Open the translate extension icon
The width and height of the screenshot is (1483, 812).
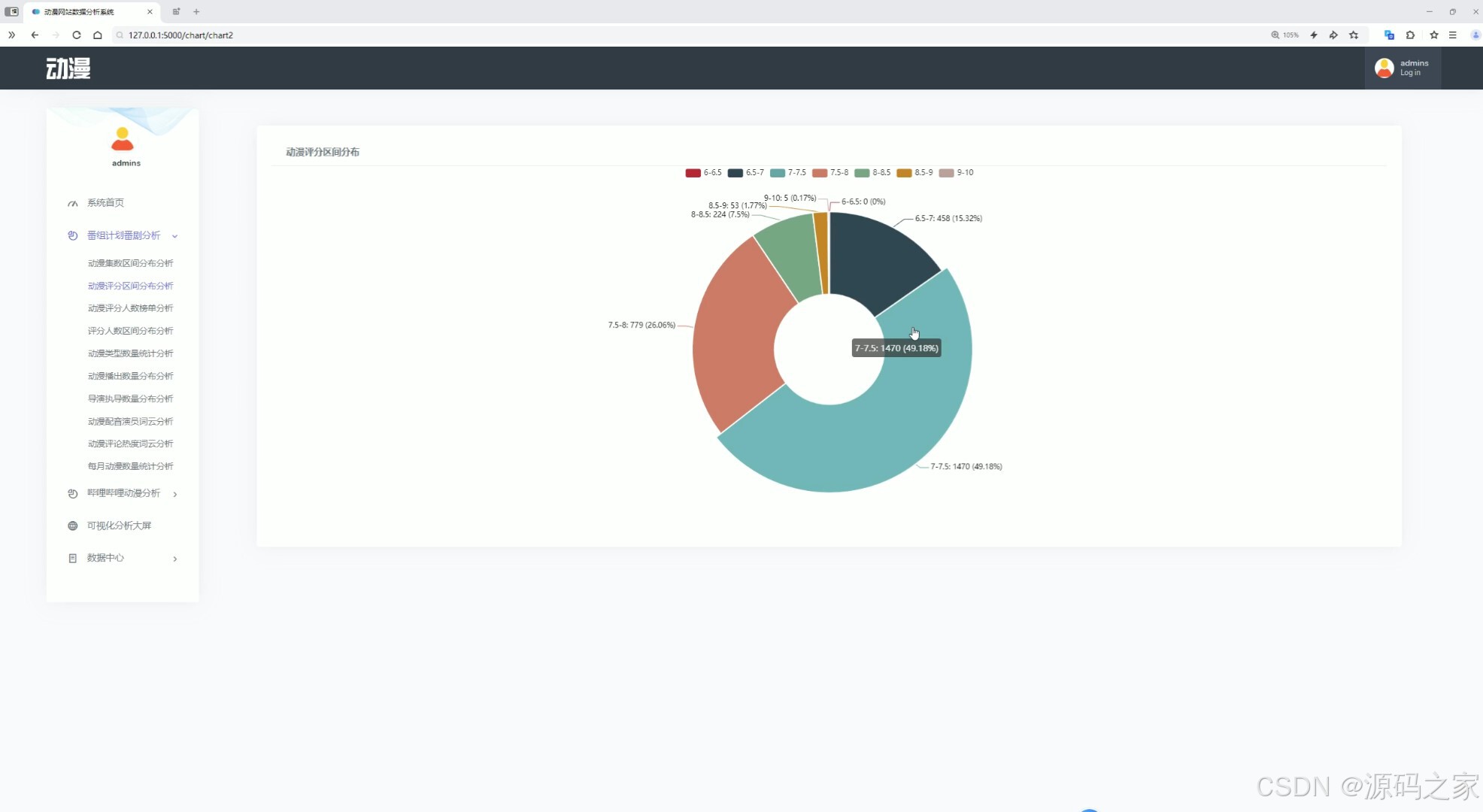pyautogui.click(x=1389, y=35)
